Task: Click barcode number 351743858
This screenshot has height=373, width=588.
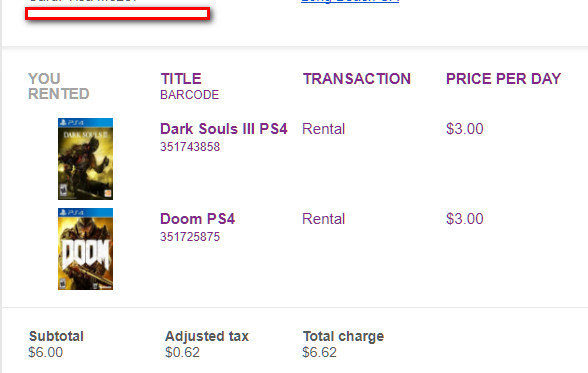Action: coord(190,147)
